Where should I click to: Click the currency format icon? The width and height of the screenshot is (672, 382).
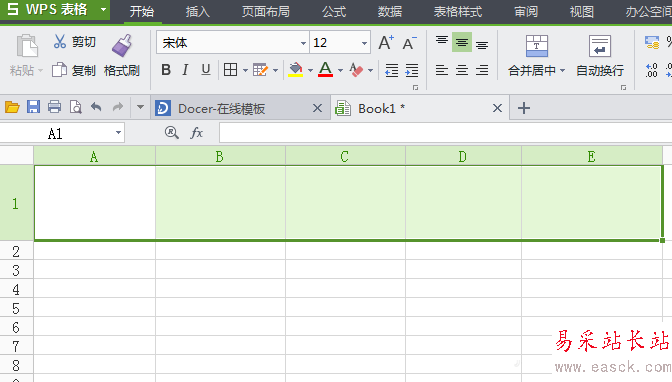tap(652, 42)
